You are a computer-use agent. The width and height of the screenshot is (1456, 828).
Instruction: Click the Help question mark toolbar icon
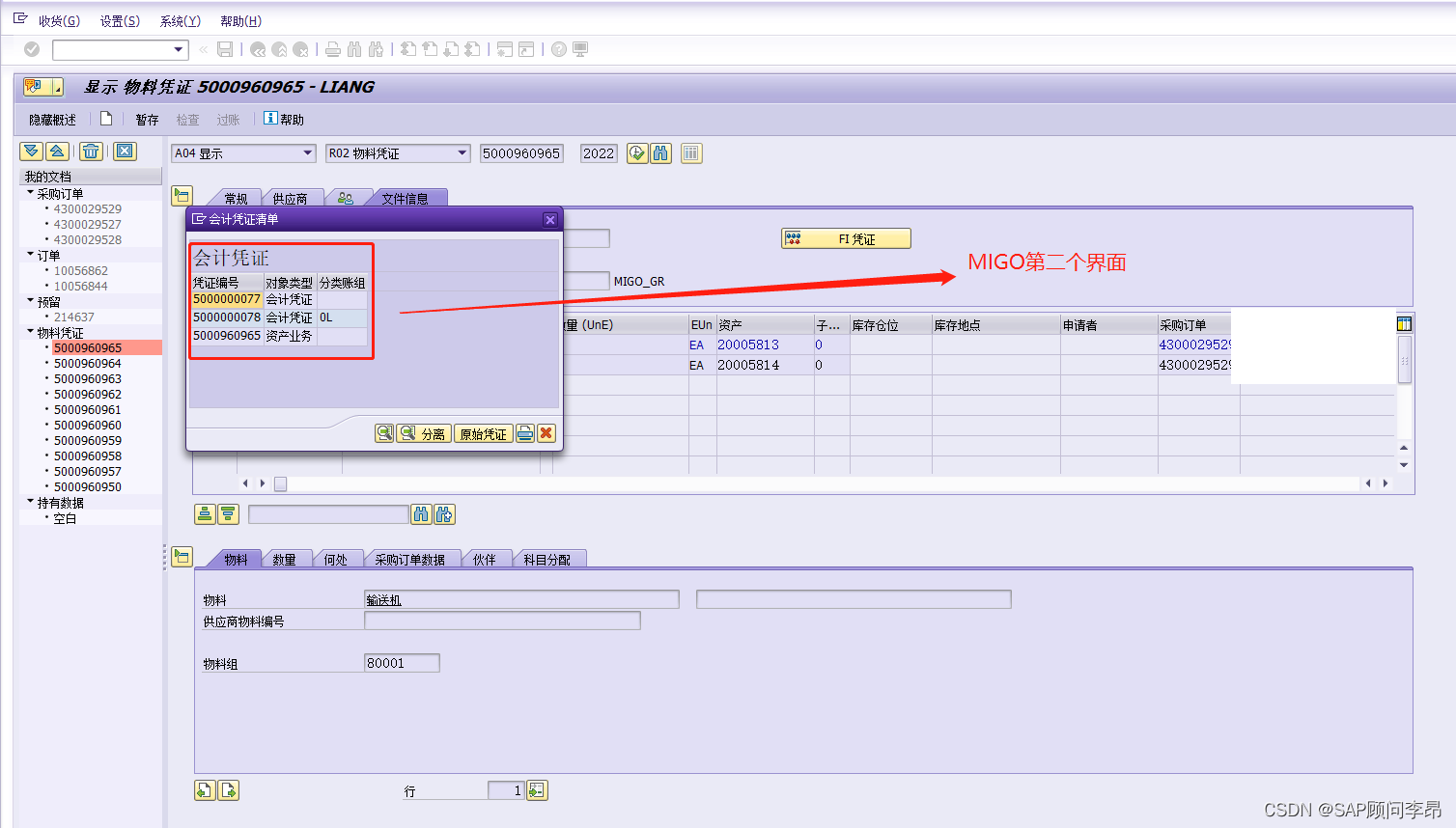tap(559, 49)
